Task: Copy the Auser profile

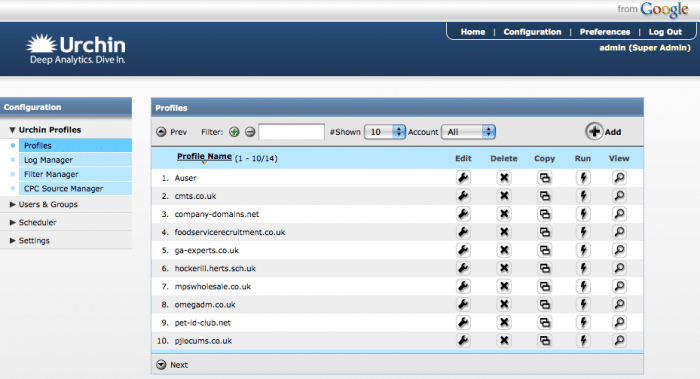Action: point(545,178)
